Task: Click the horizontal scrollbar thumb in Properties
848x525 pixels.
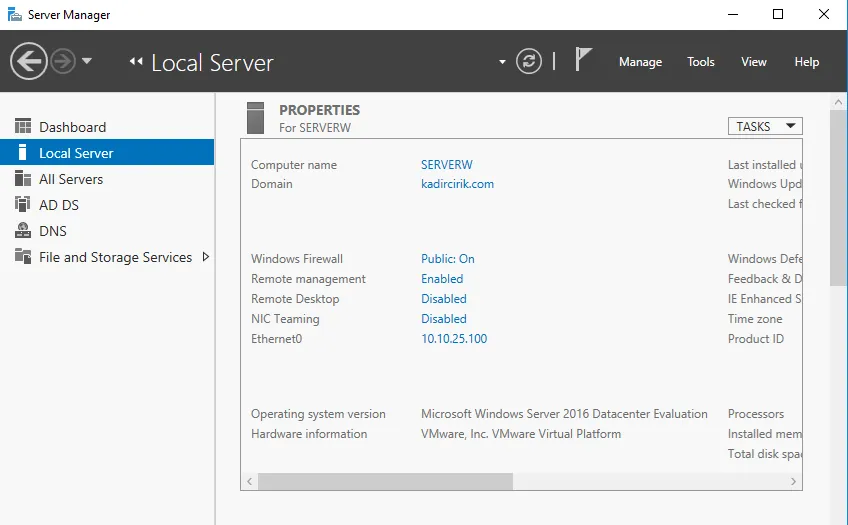Action: click(385, 481)
